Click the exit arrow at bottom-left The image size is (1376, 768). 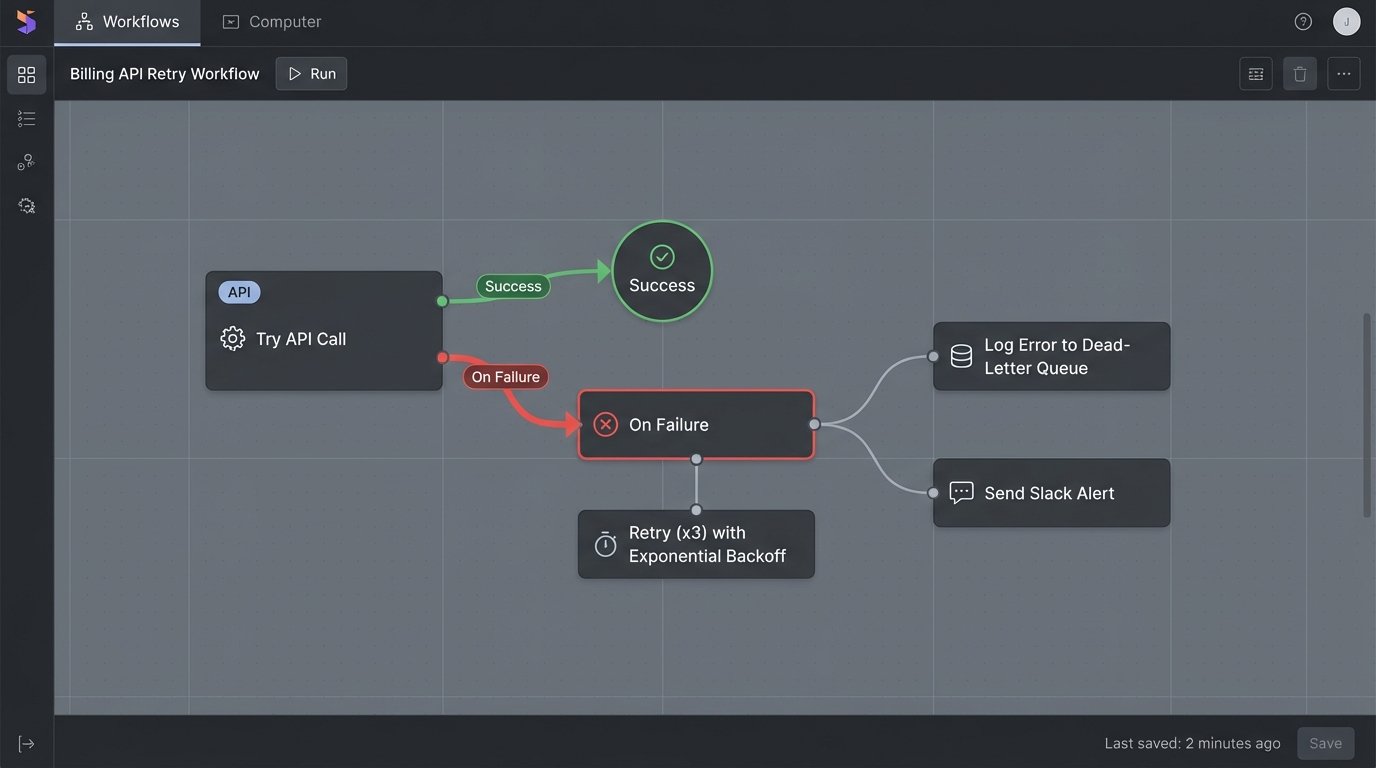pos(26,743)
